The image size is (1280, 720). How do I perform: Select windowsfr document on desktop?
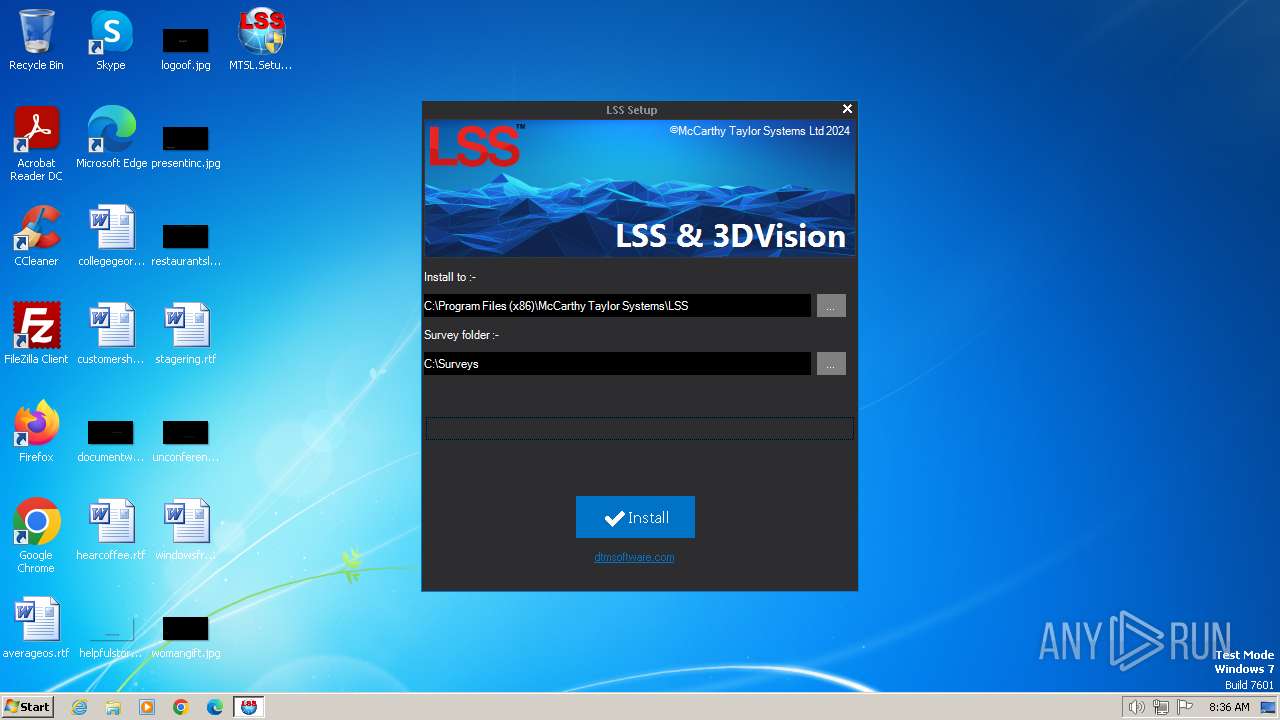[186, 530]
